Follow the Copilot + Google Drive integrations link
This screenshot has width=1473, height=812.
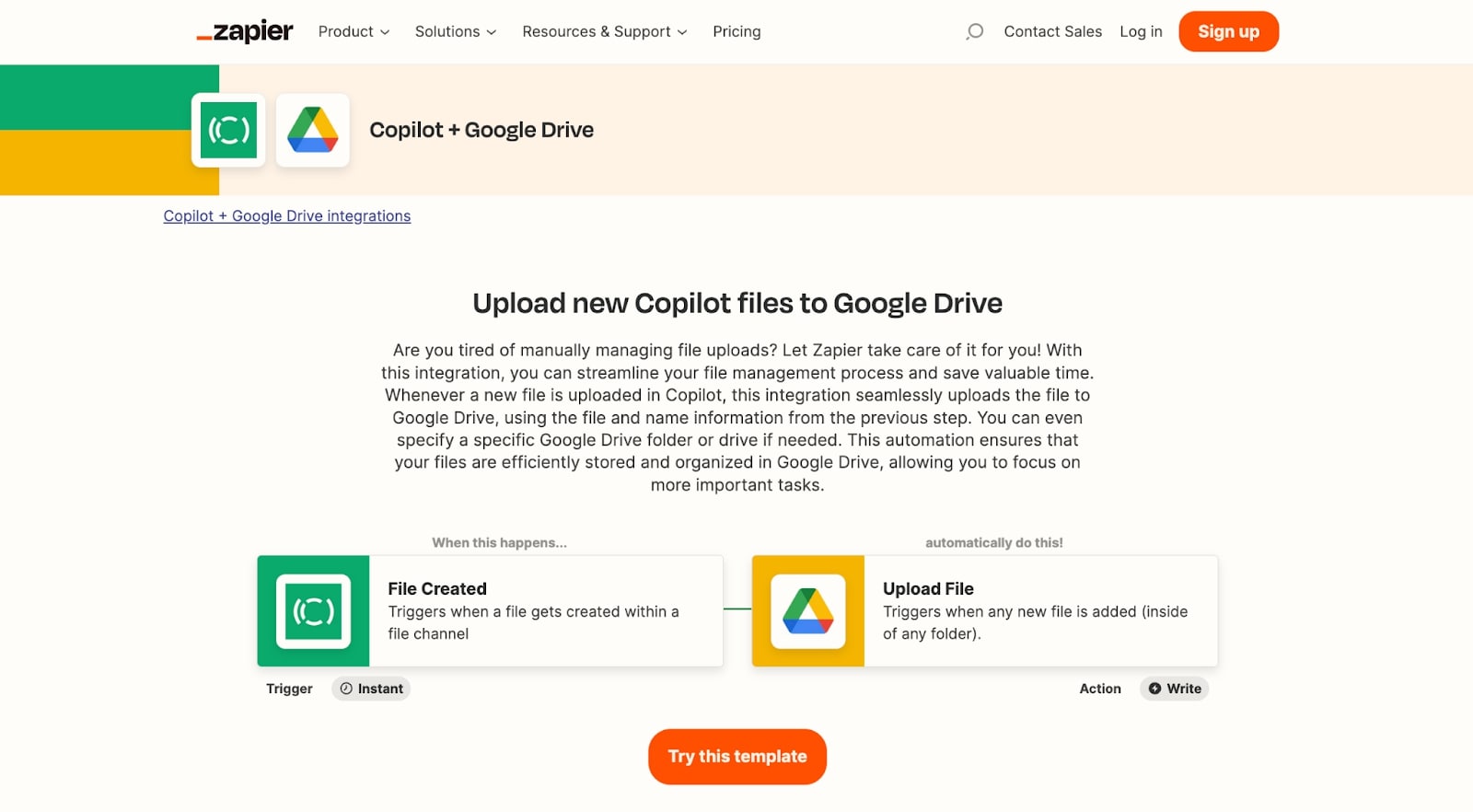click(287, 216)
